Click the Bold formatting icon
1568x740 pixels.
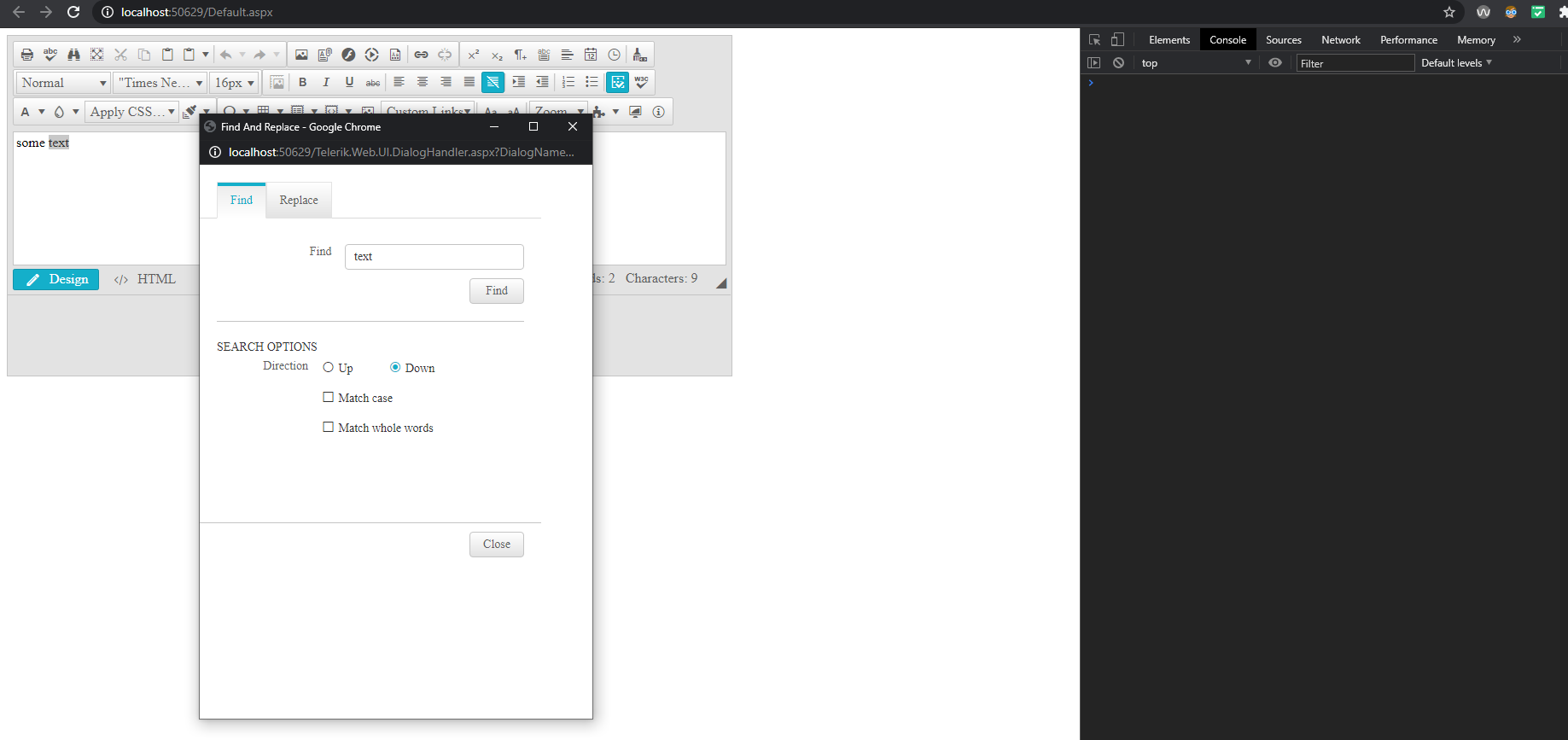(302, 82)
